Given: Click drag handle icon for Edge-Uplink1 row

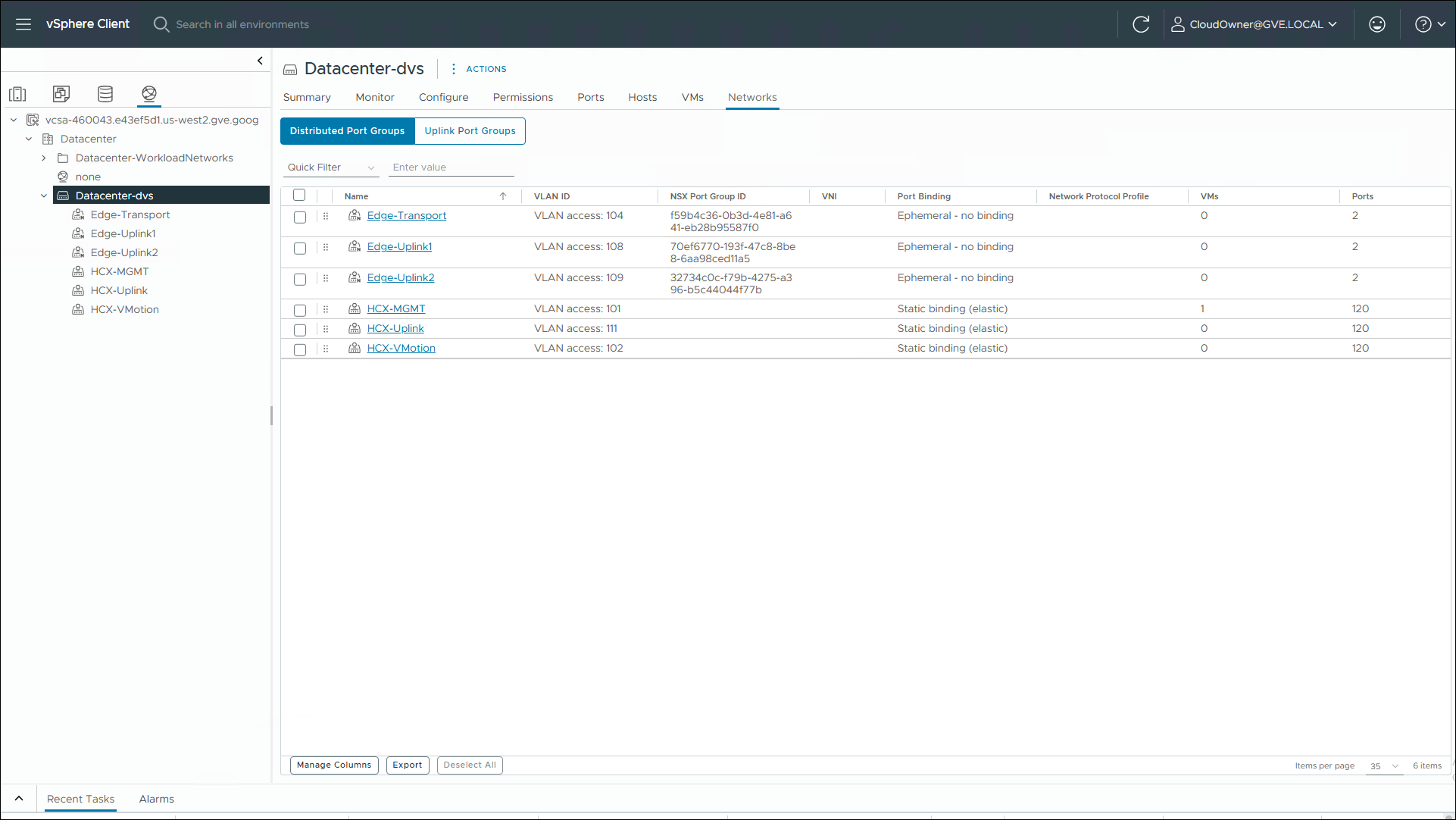Looking at the screenshot, I should tap(326, 247).
